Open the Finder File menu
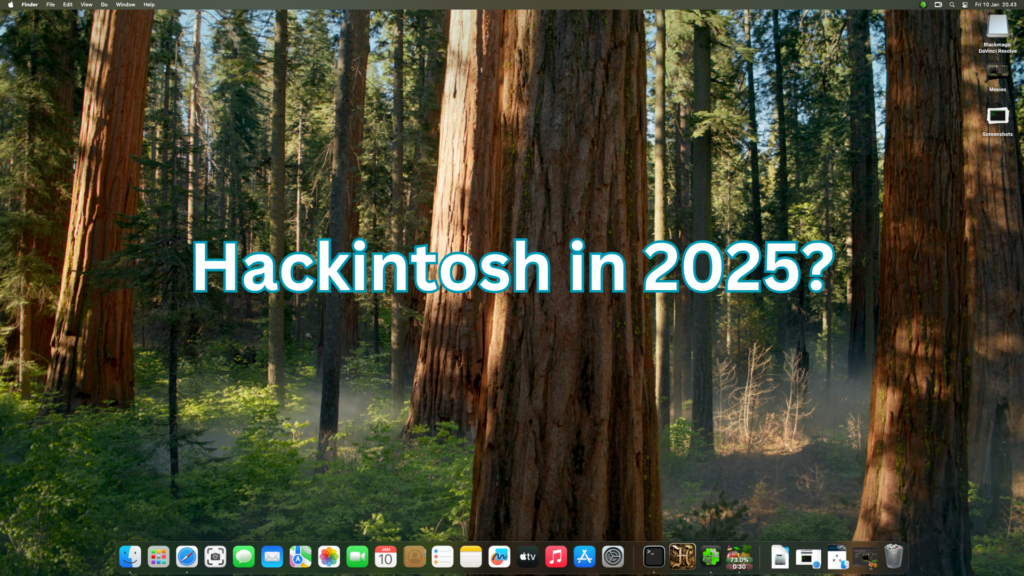The height and width of the screenshot is (576, 1024). [50, 5]
